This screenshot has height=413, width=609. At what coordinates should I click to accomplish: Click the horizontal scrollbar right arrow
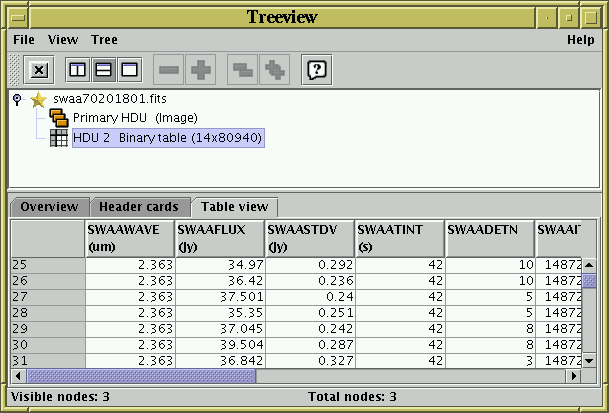coord(573,376)
